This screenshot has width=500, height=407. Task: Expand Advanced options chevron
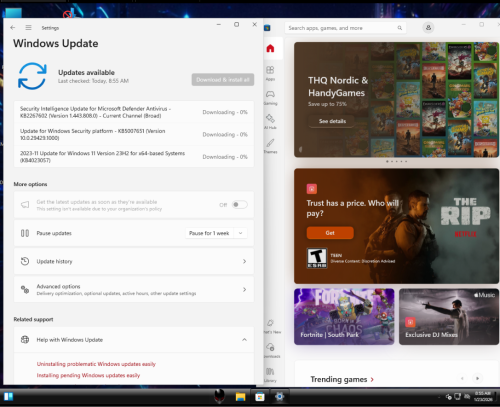pos(244,289)
